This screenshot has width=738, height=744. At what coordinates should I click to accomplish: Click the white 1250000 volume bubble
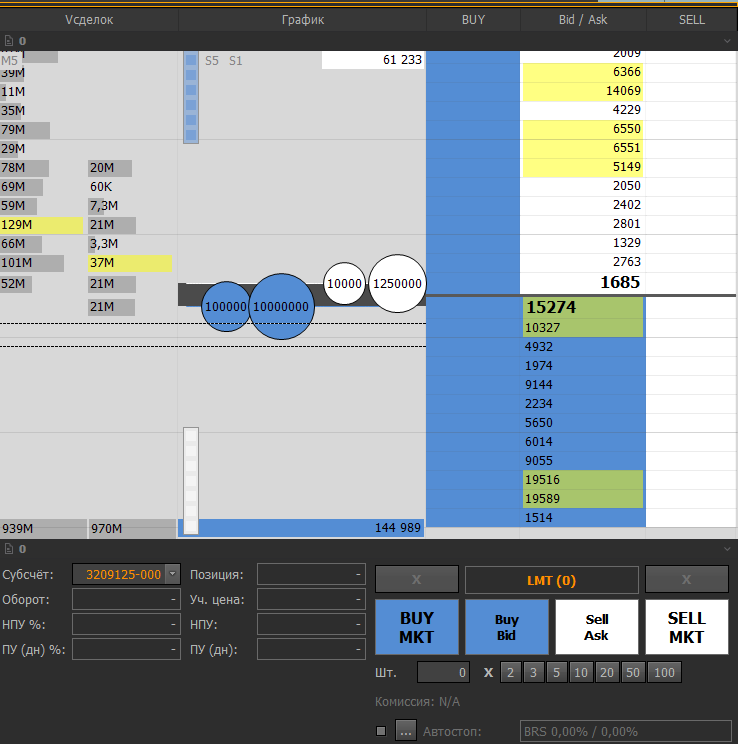[x=397, y=284]
